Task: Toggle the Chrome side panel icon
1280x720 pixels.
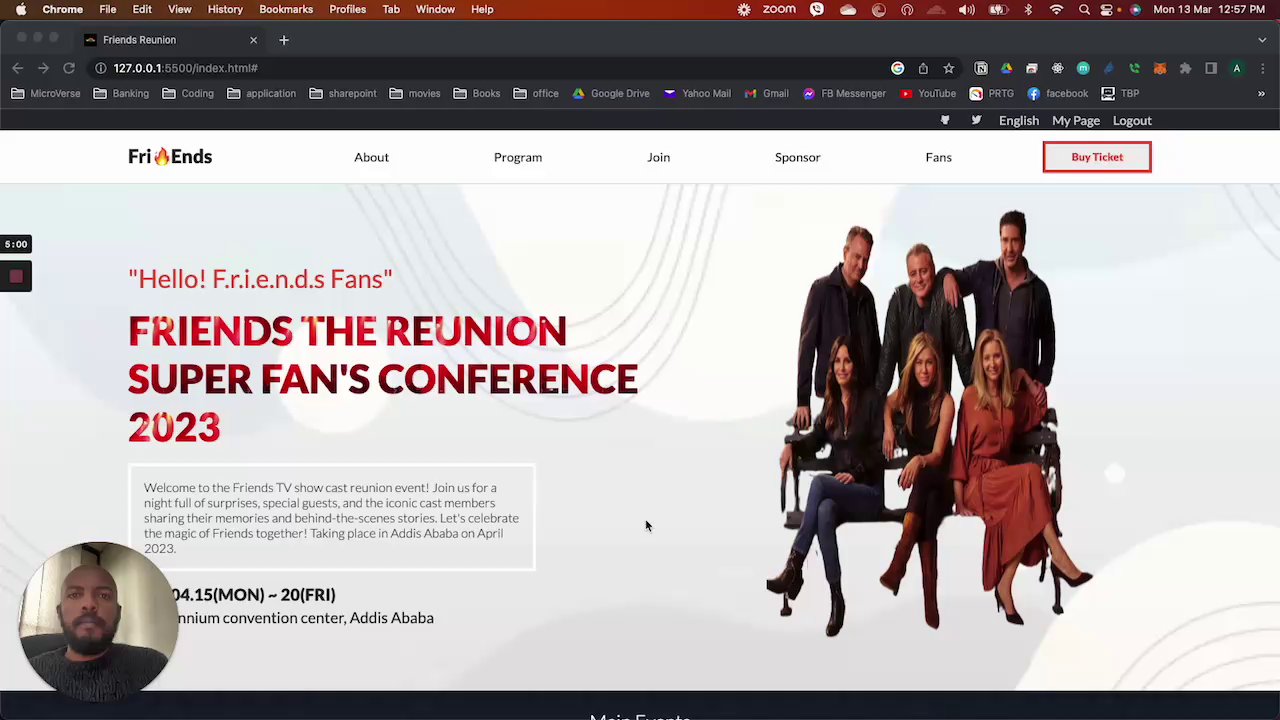Action: [1211, 68]
